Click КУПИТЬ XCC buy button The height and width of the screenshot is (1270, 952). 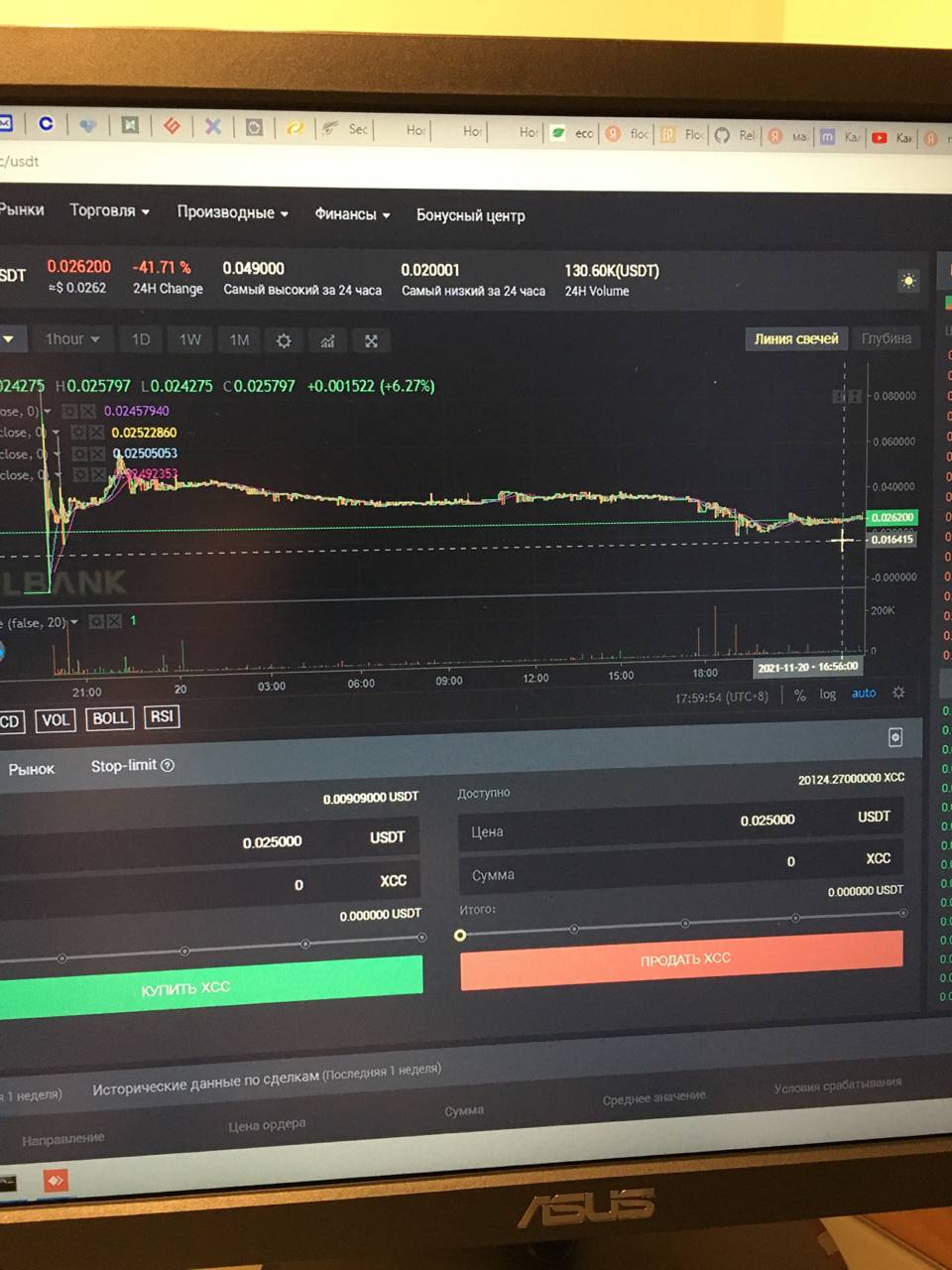coord(209,987)
